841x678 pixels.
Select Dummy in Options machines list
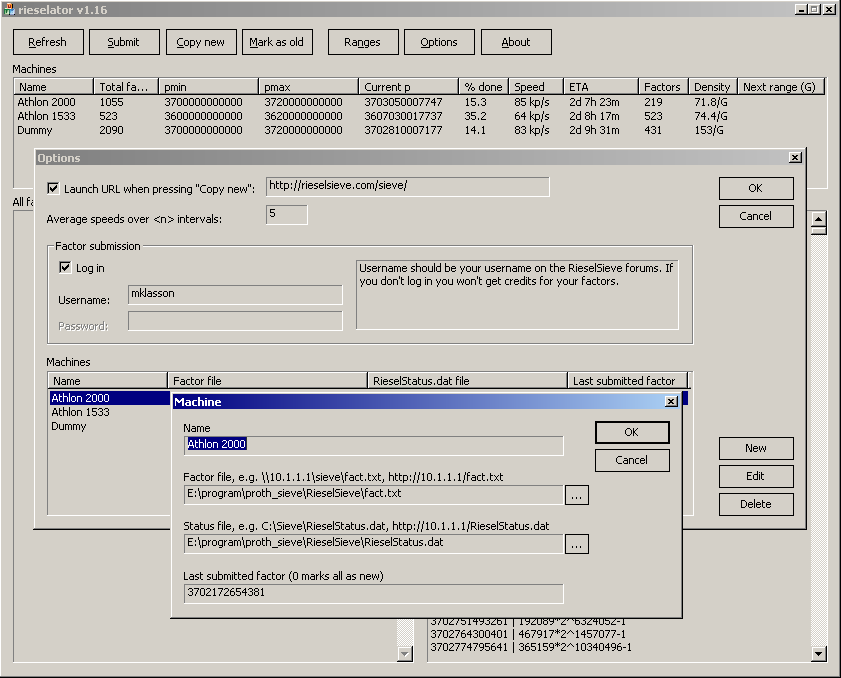(69, 426)
